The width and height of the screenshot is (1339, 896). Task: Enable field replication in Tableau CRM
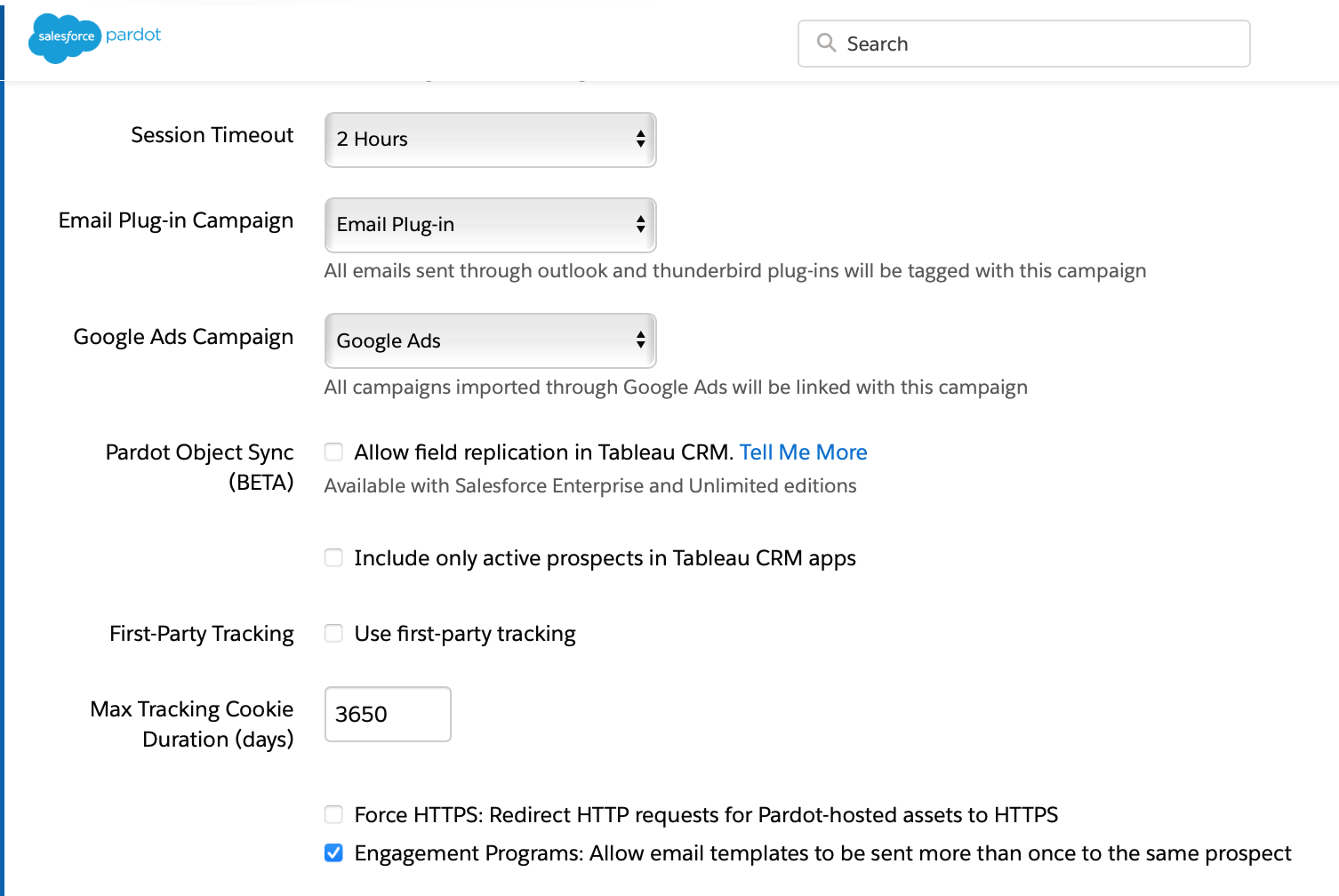click(x=333, y=452)
